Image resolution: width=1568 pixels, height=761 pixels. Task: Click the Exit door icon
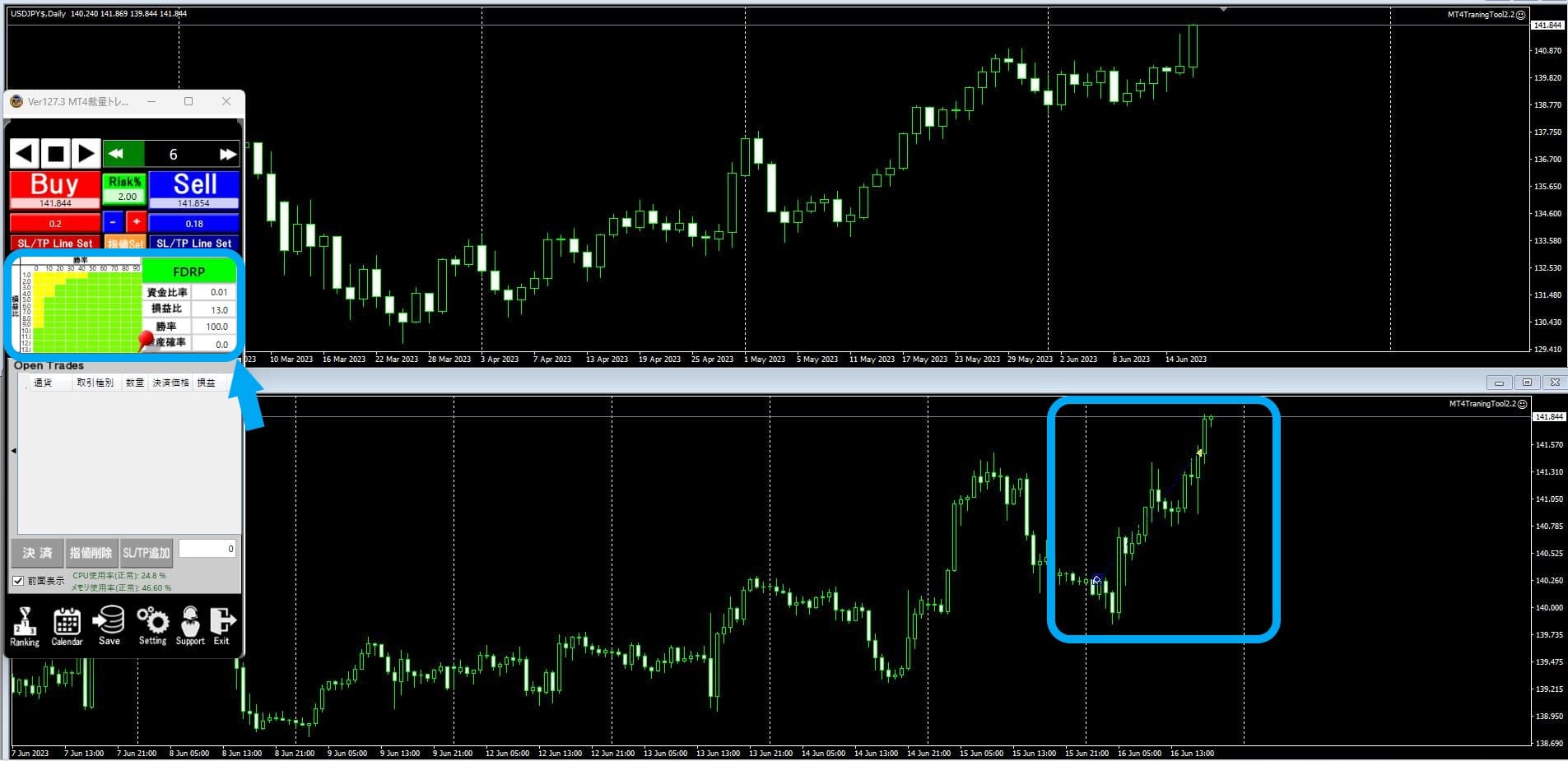point(222,625)
